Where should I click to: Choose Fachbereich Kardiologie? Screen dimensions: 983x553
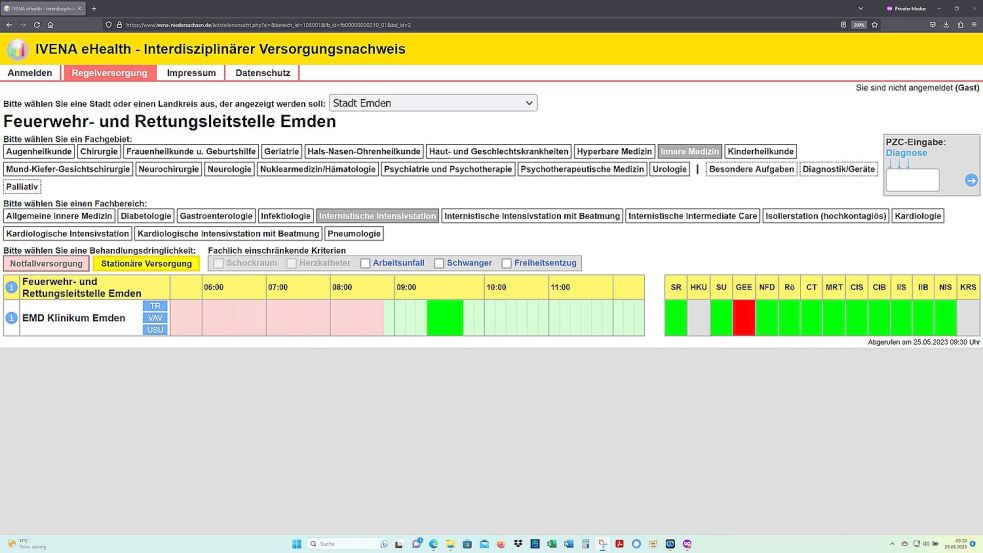click(918, 216)
